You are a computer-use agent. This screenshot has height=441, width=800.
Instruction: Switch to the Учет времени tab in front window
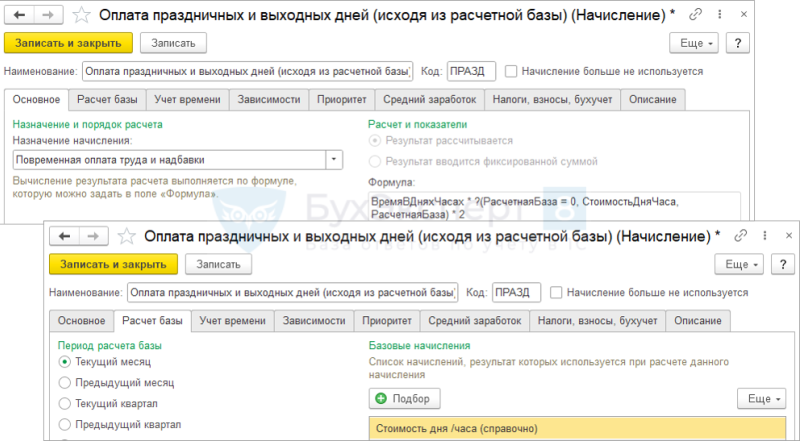pos(232,321)
